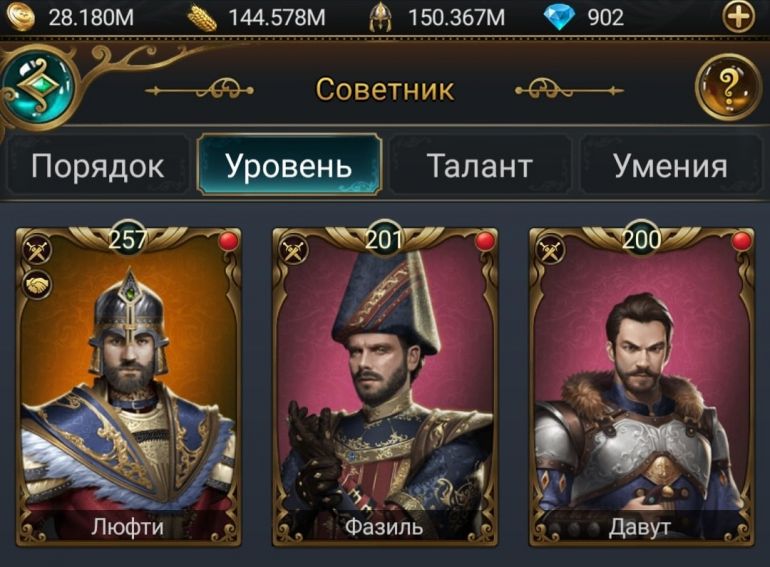This screenshot has width=770, height=567.
Task: Tap the soldier helmet resource icon
Action: [x=381, y=18]
